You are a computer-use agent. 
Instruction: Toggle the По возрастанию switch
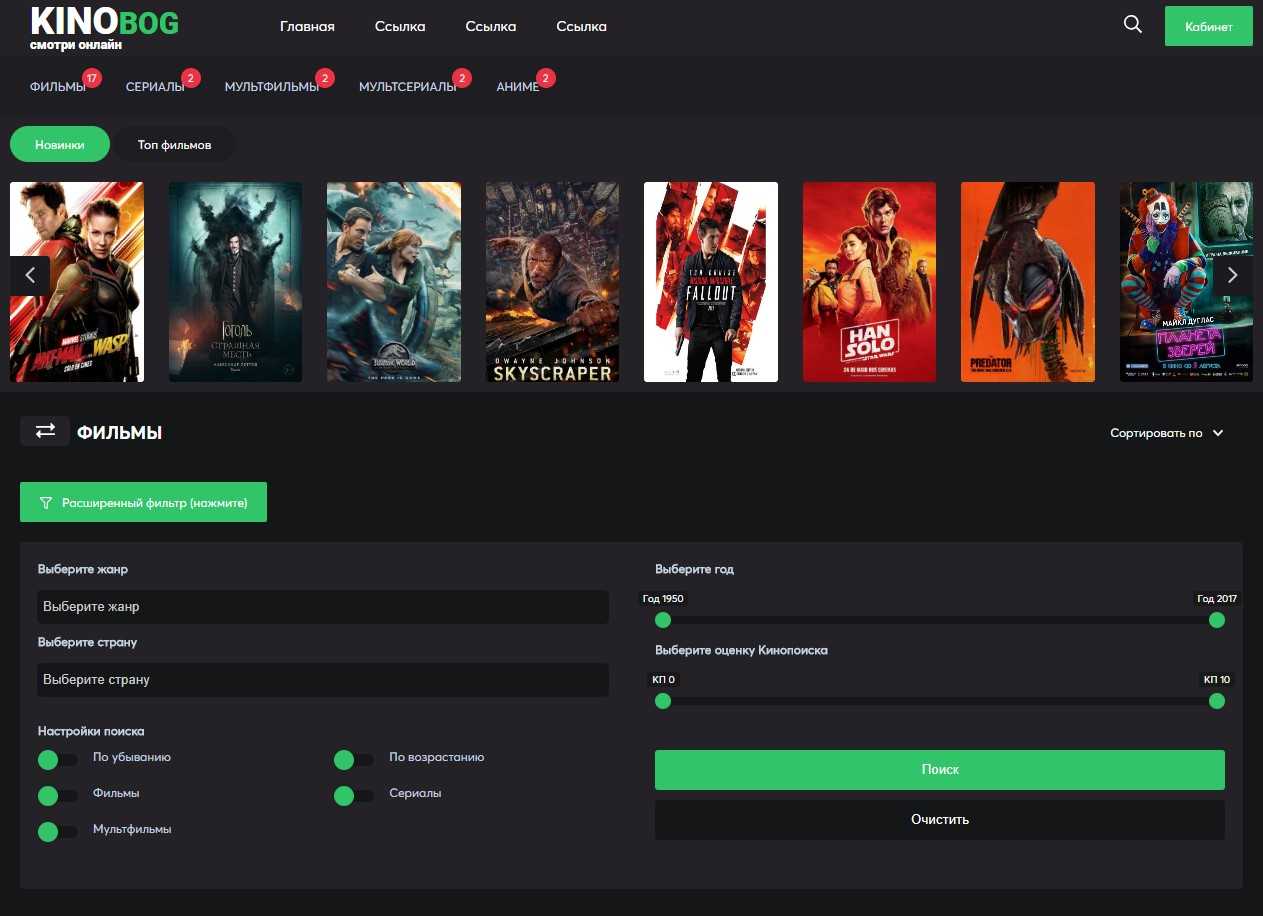click(353, 760)
